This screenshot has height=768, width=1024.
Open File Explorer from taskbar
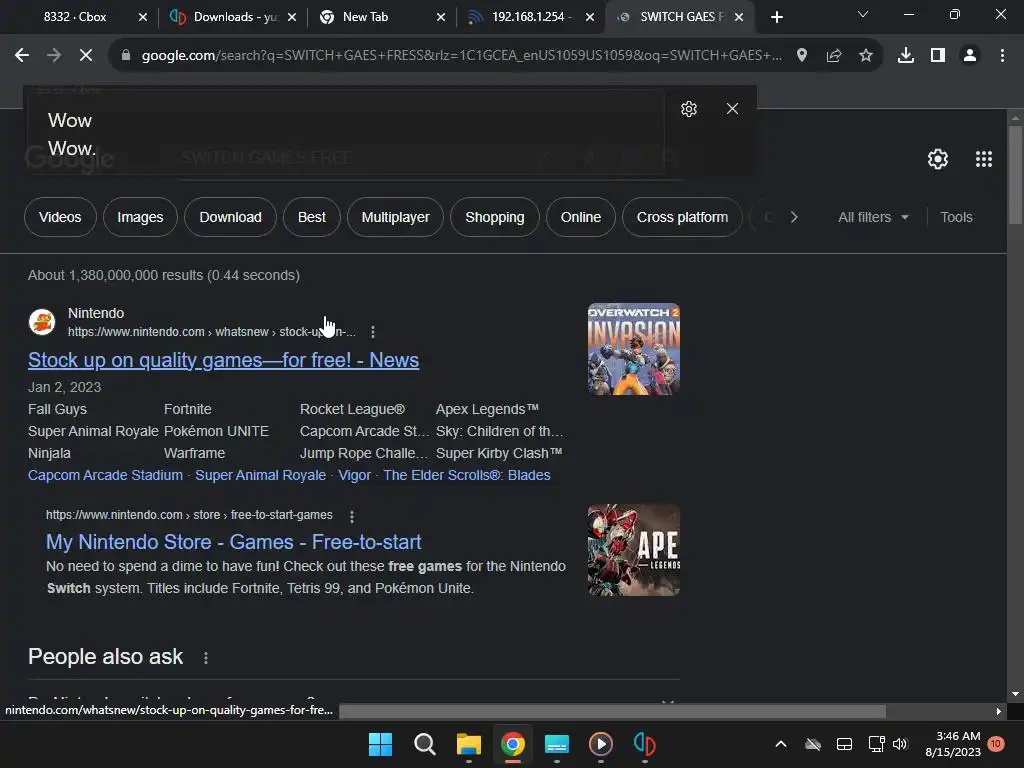(x=468, y=744)
